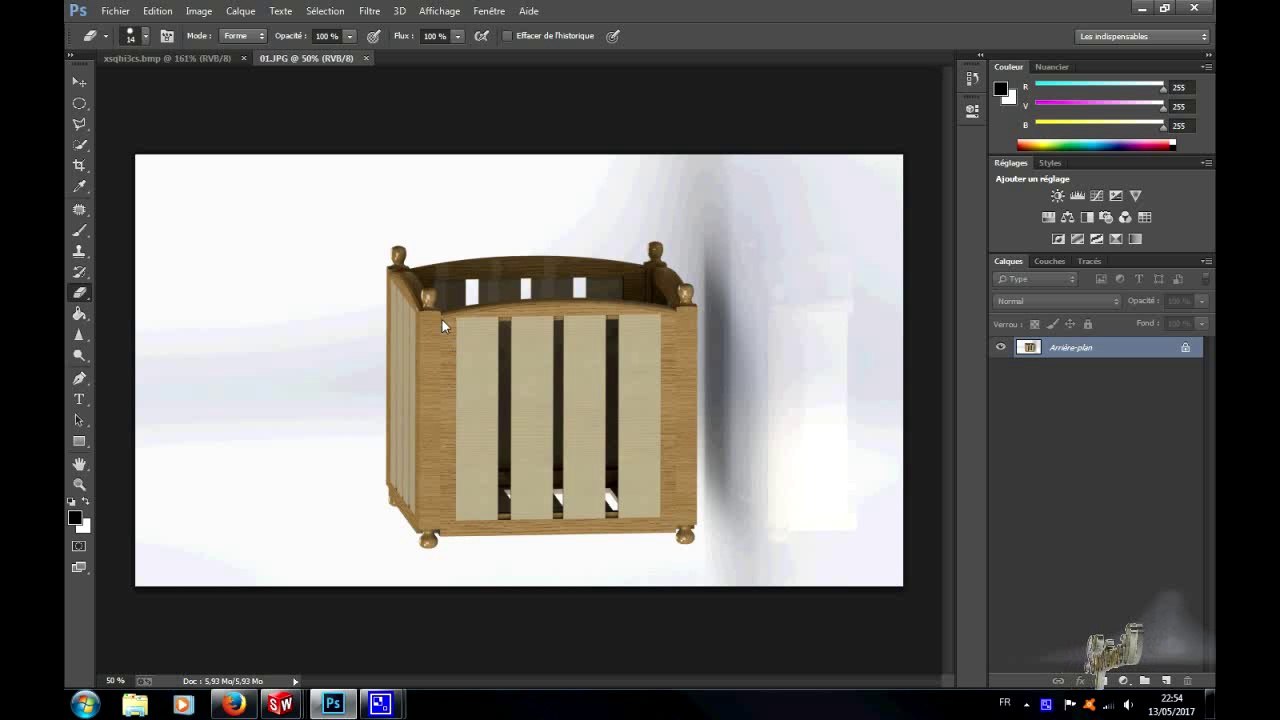Click the R color slider

[x=1099, y=87]
